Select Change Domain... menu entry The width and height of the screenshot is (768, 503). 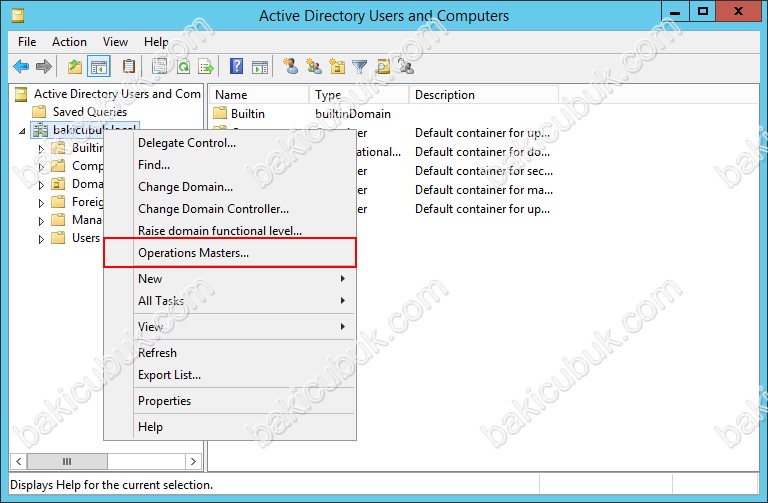[x=230, y=187]
